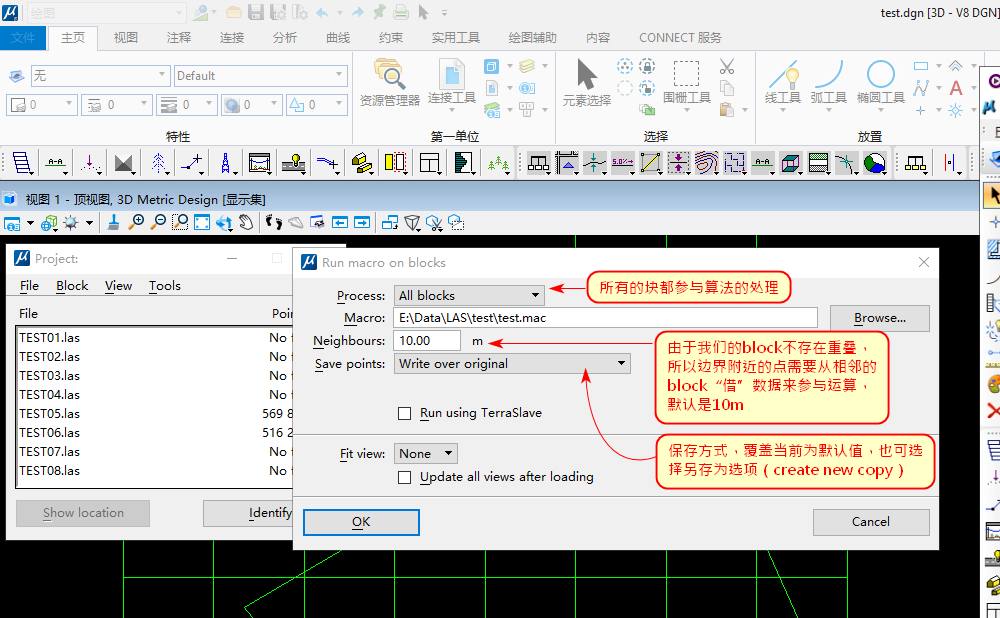Select the 围栅工具 fence tool
The height and width of the screenshot is (618, 1000).
[686, 83]
